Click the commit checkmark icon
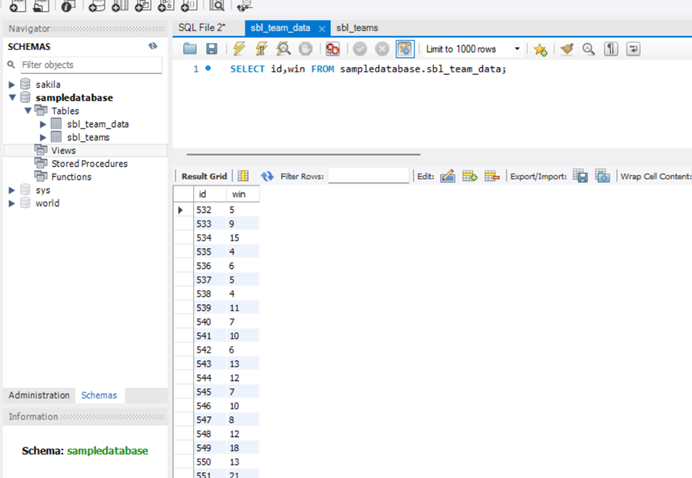Viewport: 692px width, 478px height. 360,49
